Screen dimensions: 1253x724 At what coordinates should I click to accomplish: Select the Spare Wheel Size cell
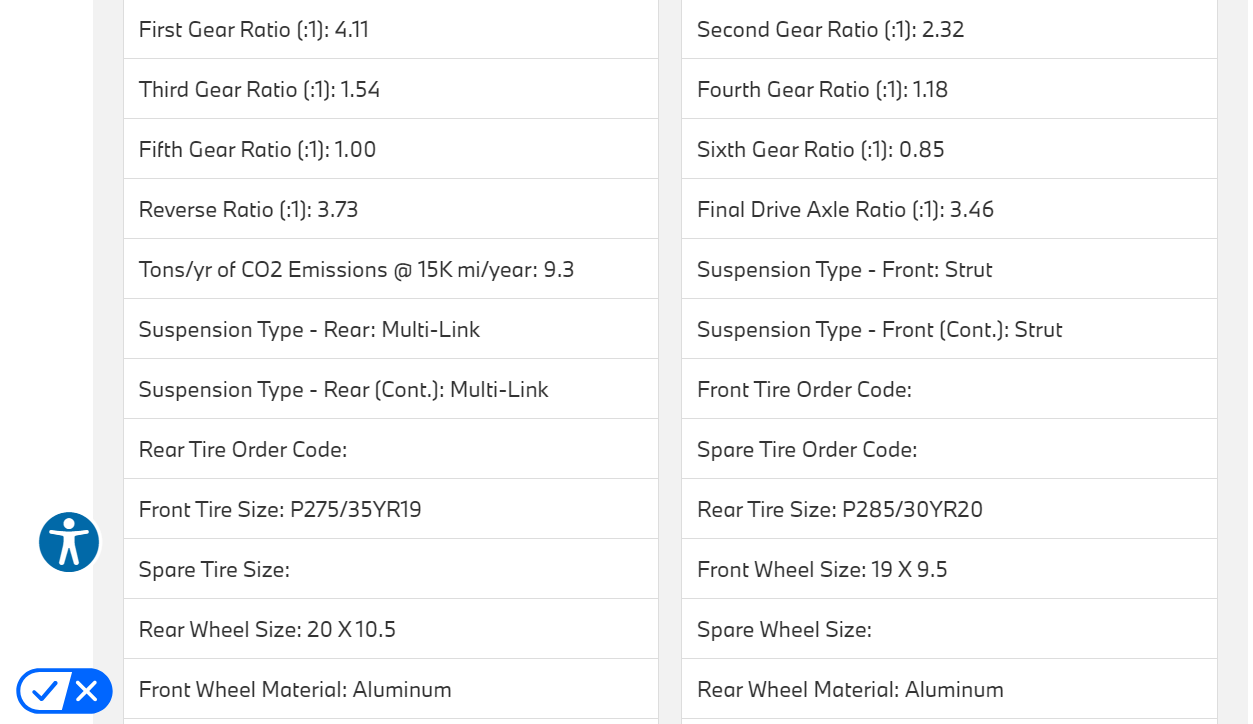click(784, 630)
